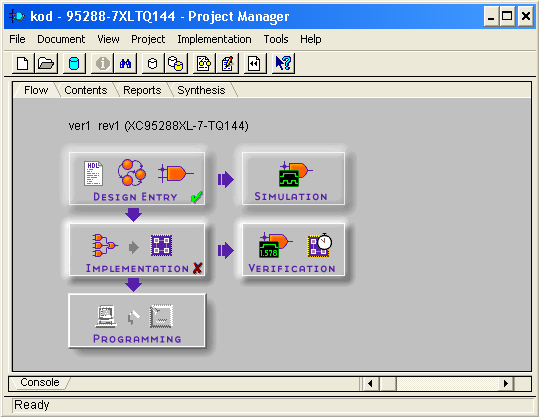The image size is (539, 417).
Task: Click the green checkmark on Design Entry
Action: (197, 197)
